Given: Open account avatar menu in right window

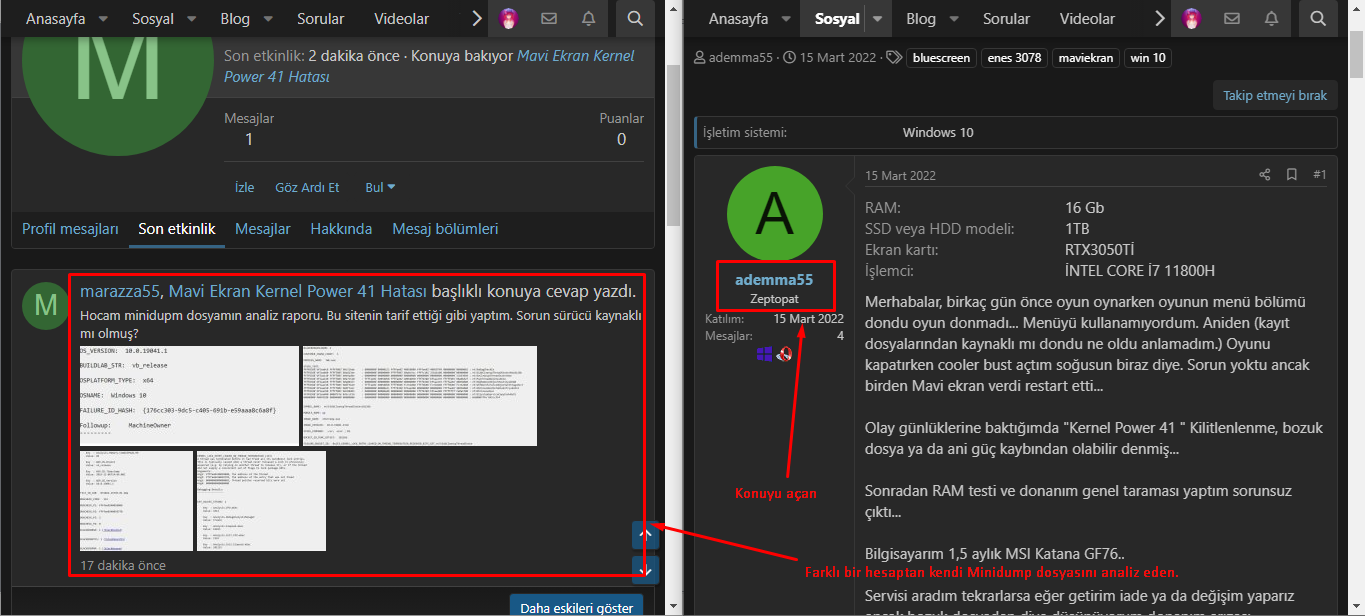Looking at the screenshot, I should point(1191,18).
